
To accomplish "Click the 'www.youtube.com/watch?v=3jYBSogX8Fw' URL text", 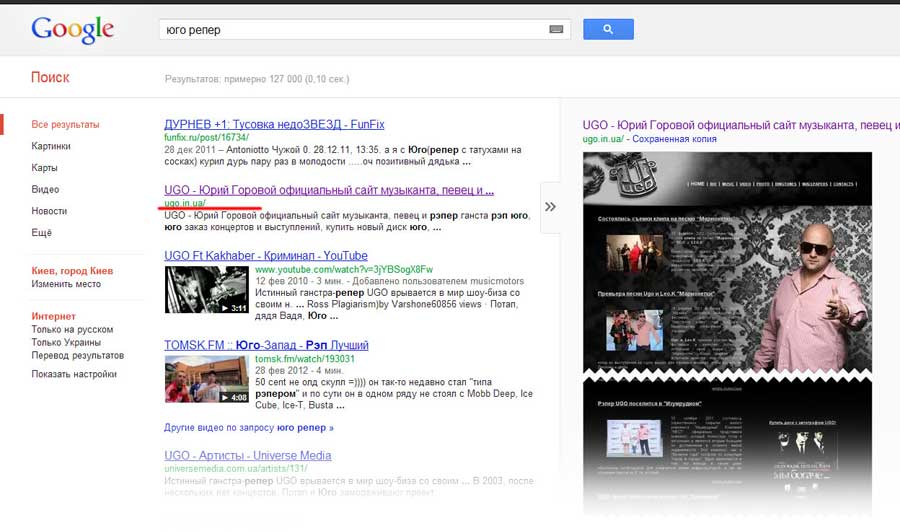I will click(344, 269).
